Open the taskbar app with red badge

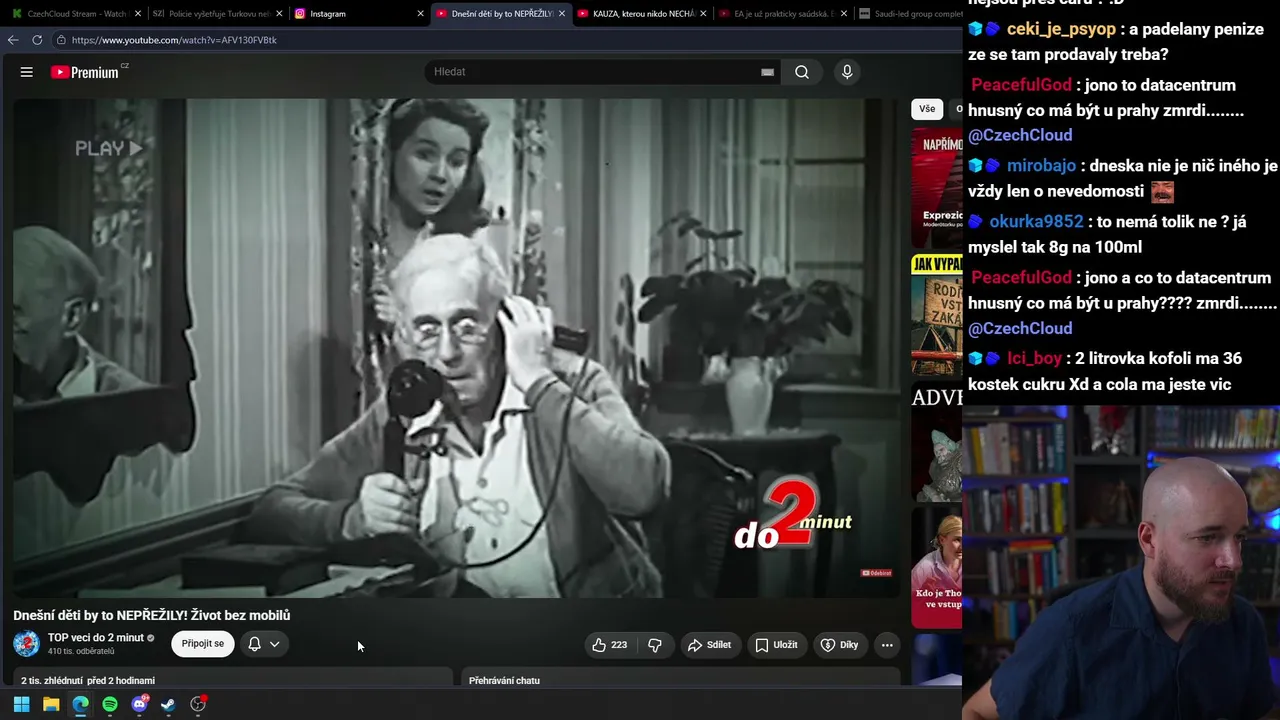tap(198, 704)
